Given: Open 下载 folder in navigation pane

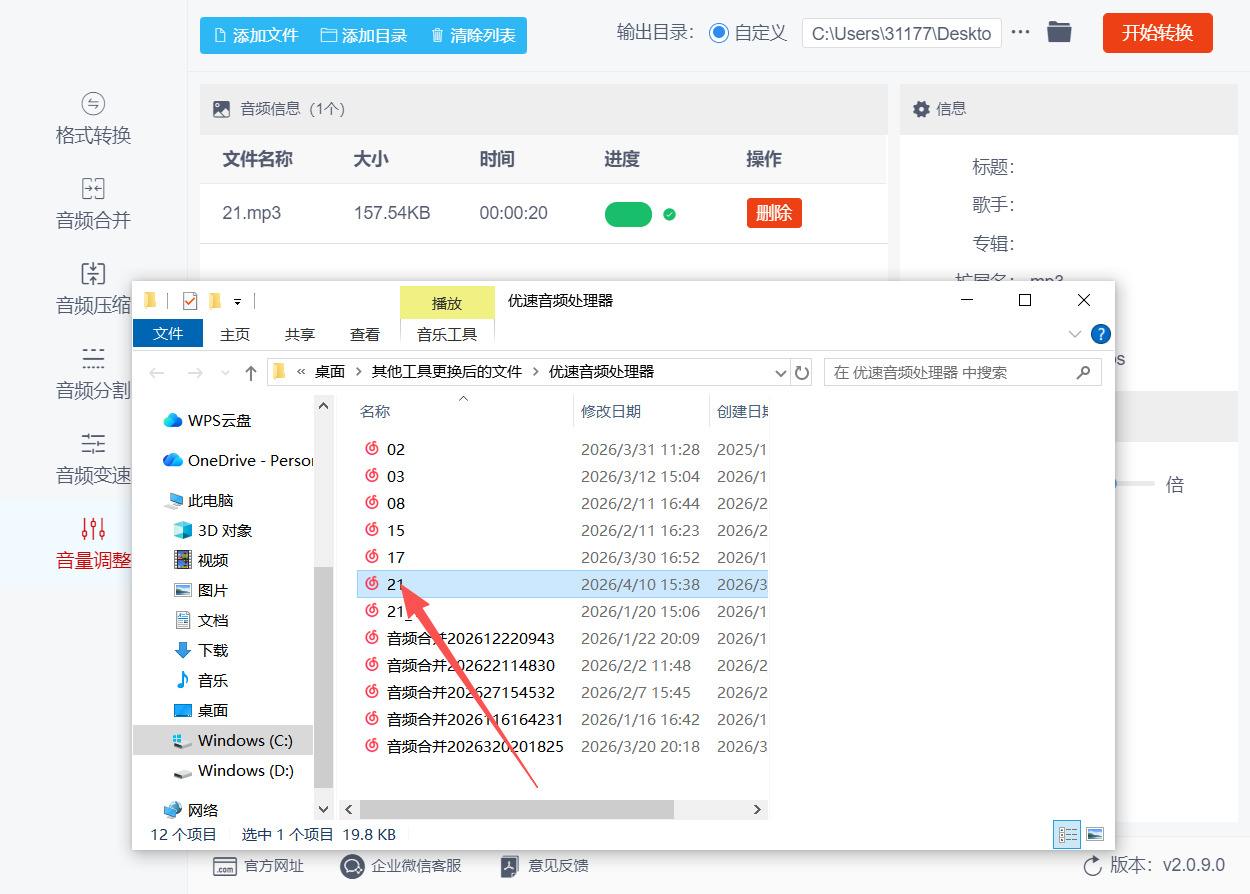Looking at the screenshot, I should (201, 651).
